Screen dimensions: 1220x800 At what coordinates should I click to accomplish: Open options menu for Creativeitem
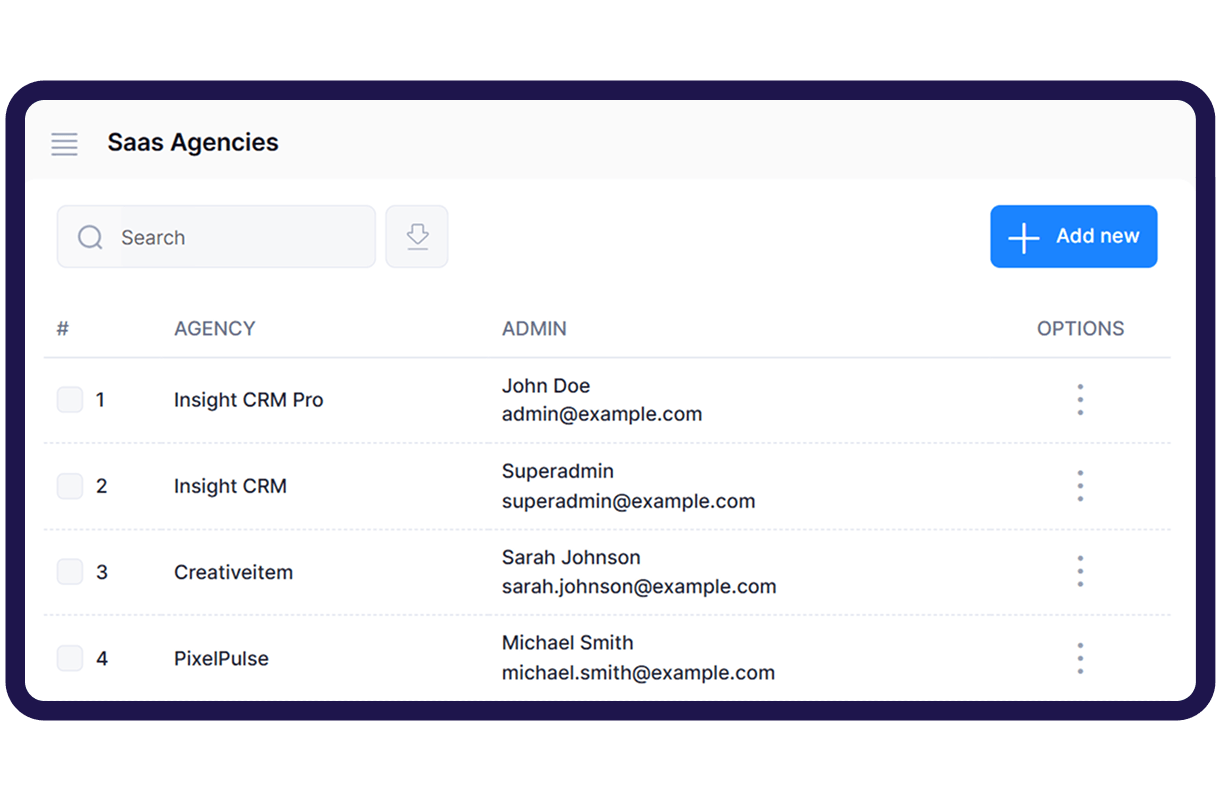pyautogui.click(x=1080, y=572)
